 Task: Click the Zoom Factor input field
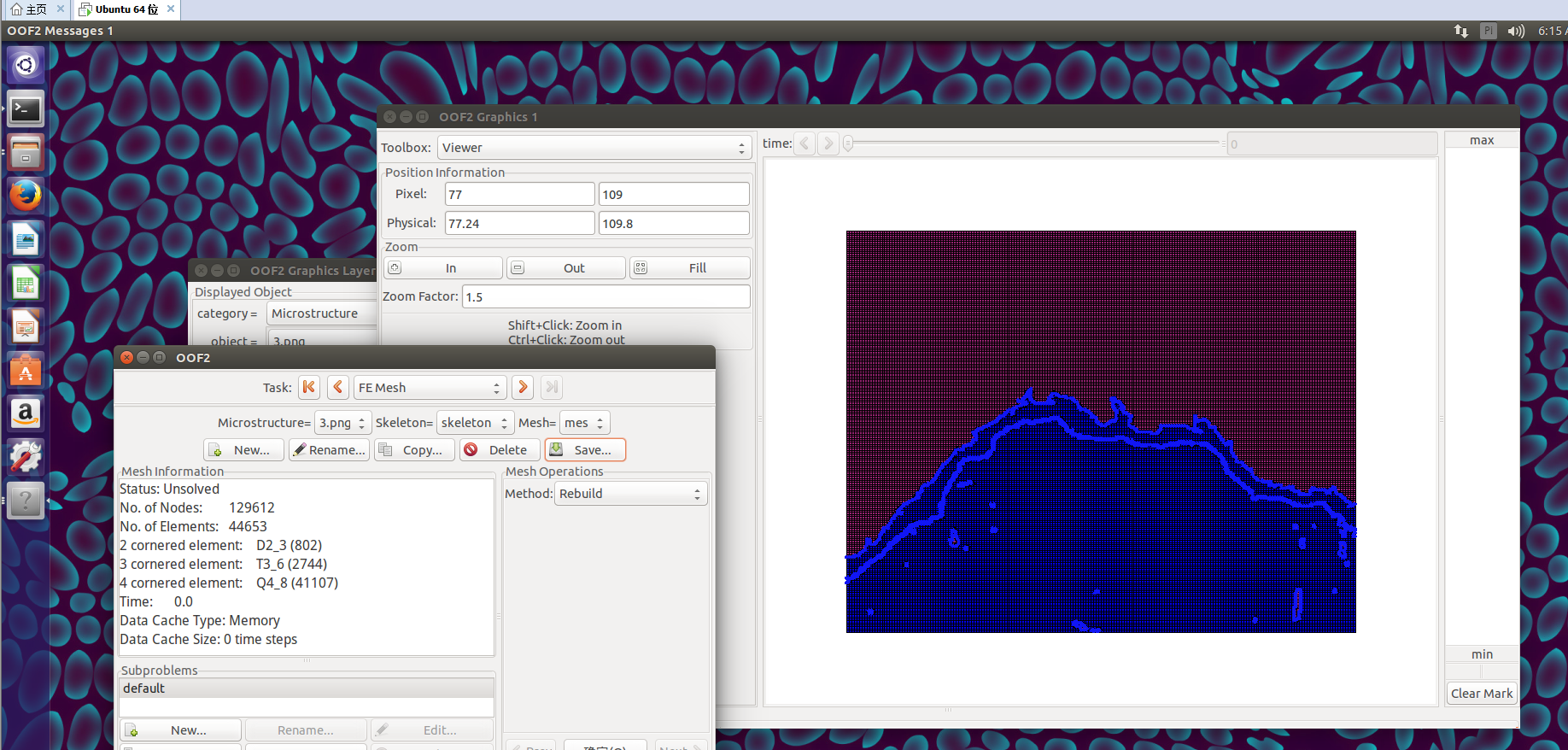click(606, 296)
